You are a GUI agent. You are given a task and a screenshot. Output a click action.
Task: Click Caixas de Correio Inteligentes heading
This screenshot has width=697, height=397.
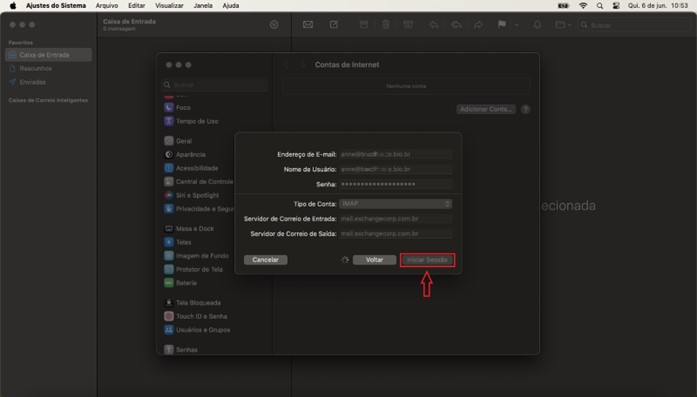48,100
